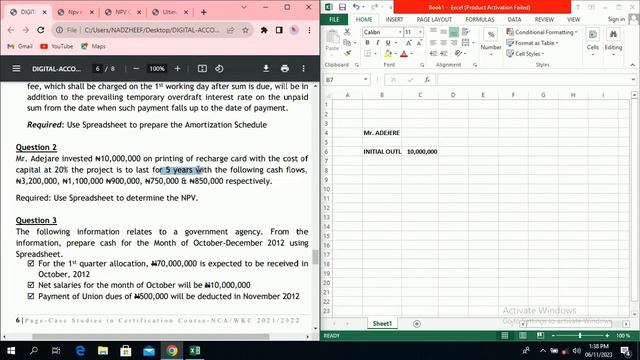
Task: Click the Cut scissors icon in Excel
Action: pyautogui.click(x=347, y=32)
